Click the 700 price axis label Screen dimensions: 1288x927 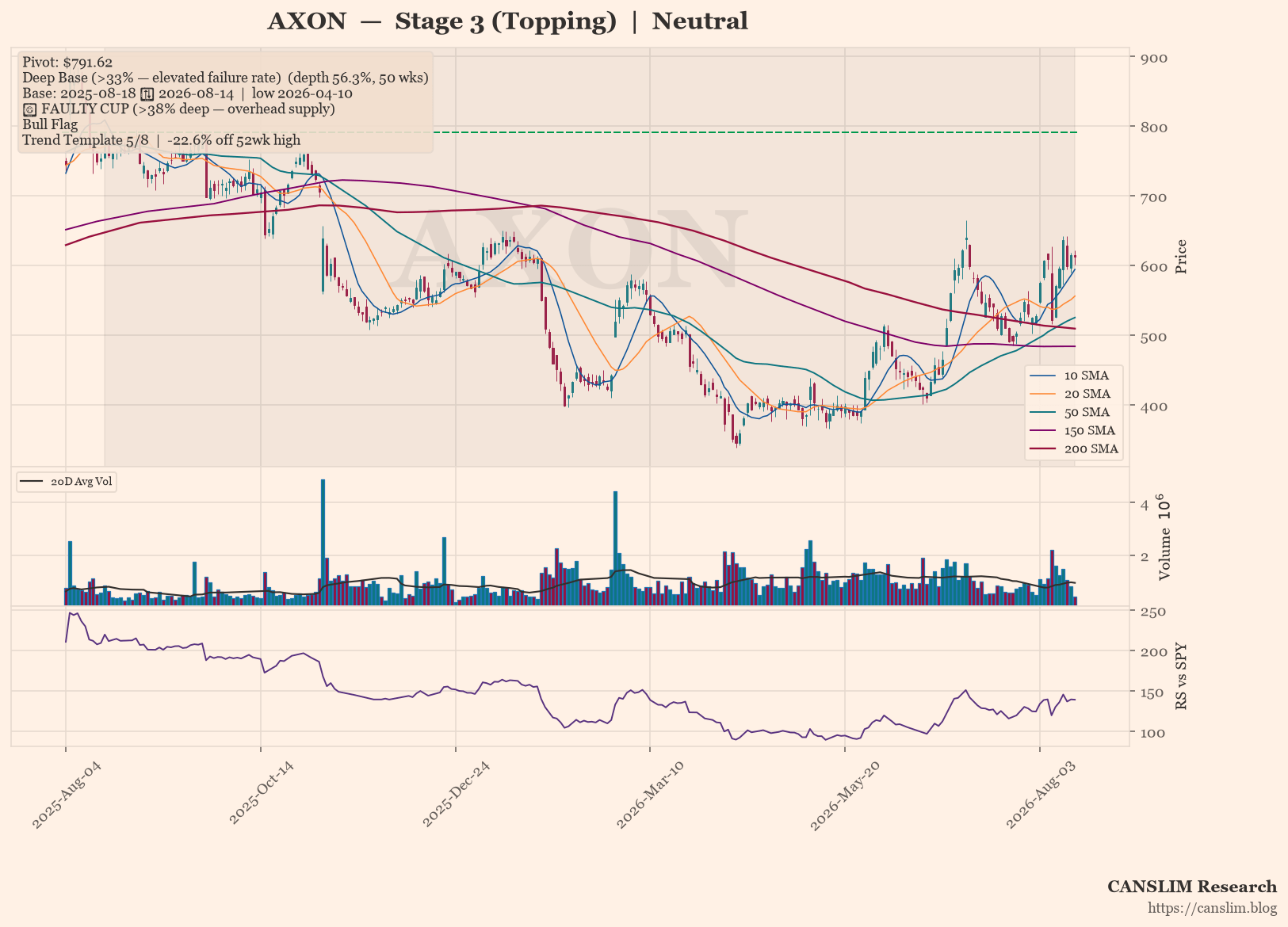coord(1153,197)
